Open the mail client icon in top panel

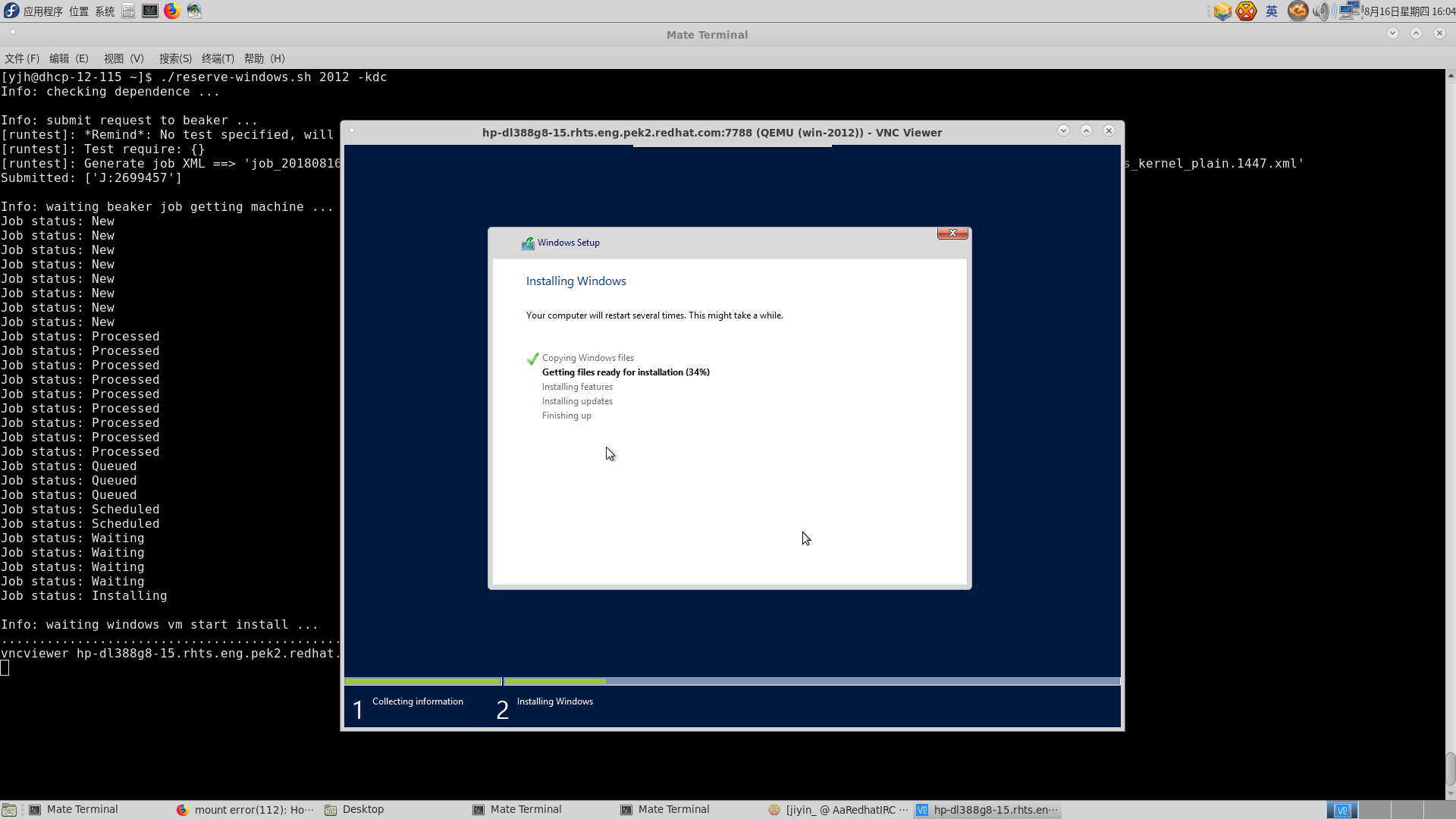click(x=194, y=11)
